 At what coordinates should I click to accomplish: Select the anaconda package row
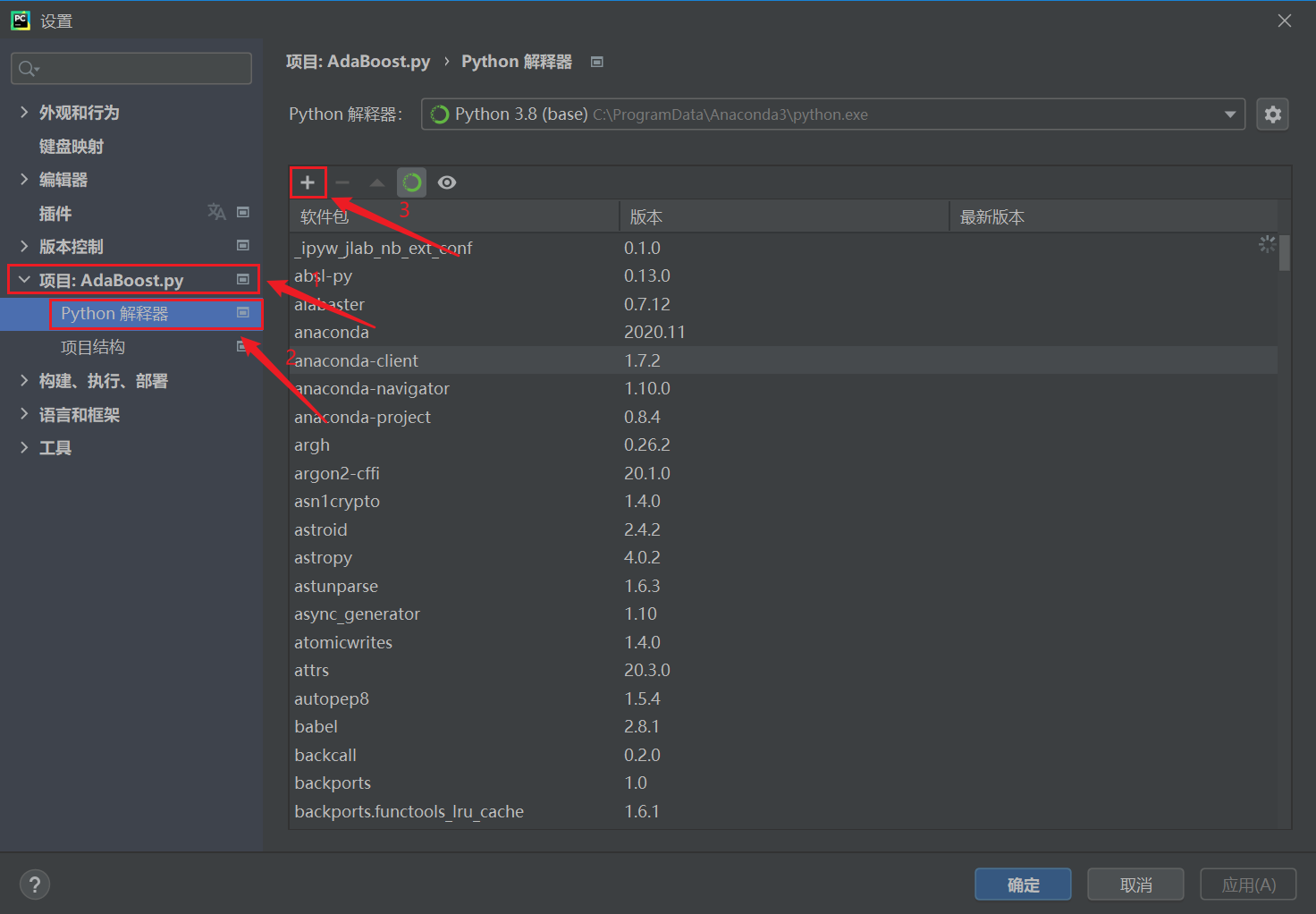783,333
